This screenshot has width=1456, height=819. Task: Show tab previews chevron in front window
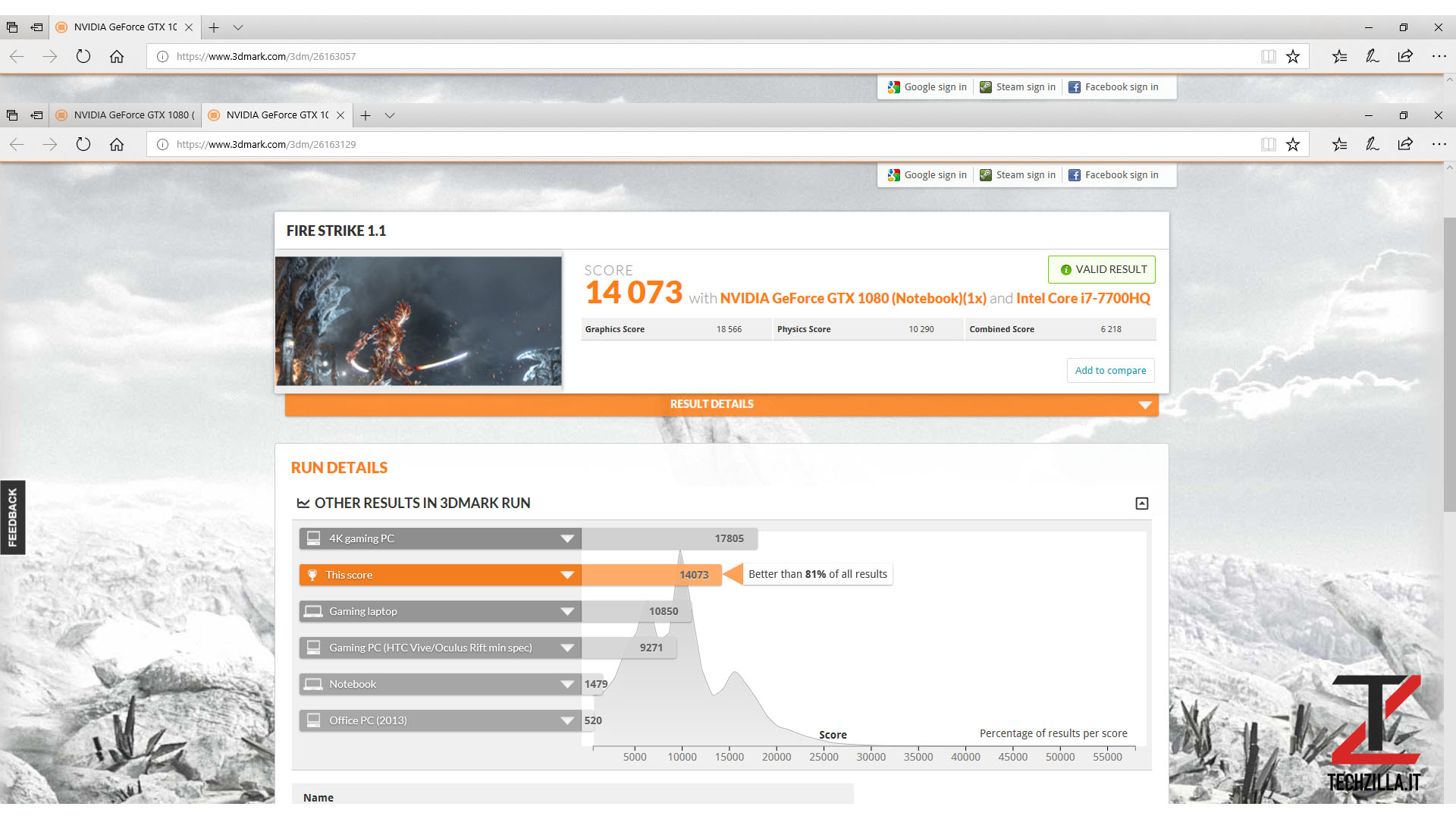click(x=390, y=115)
